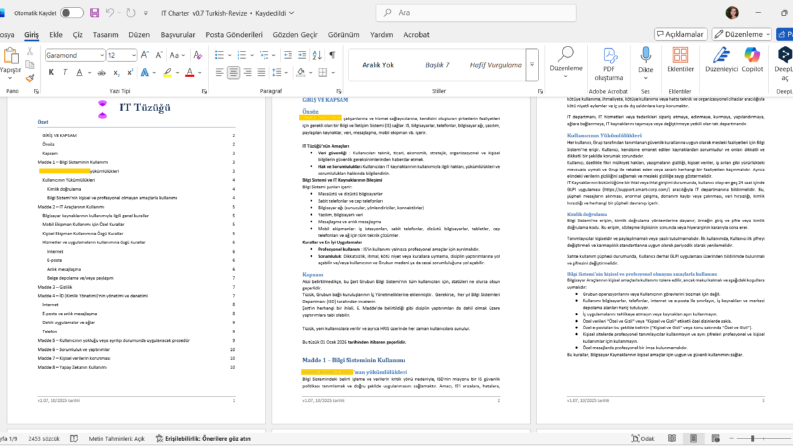The image size is (793, 446).
Task: Decrease font size with smaller A icon
Action: point(159,55)
